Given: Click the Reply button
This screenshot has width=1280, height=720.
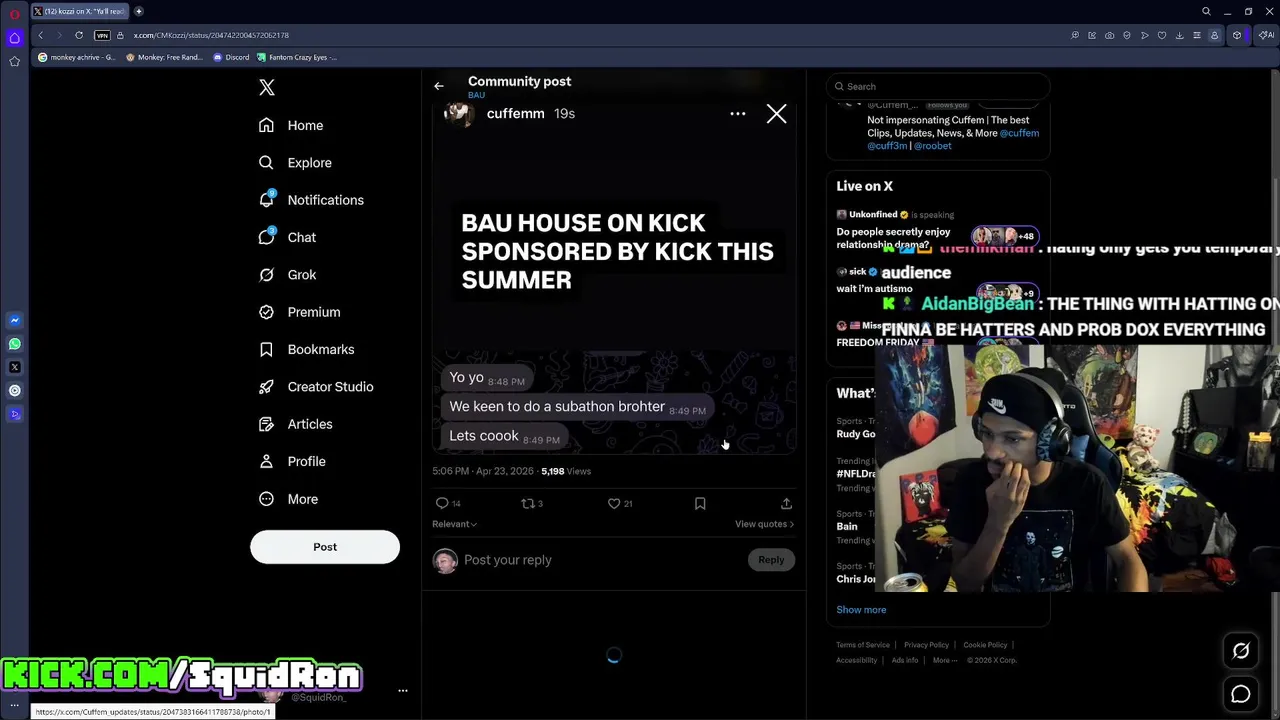Looking at the screenshot, I should click(x=771, y=560).
